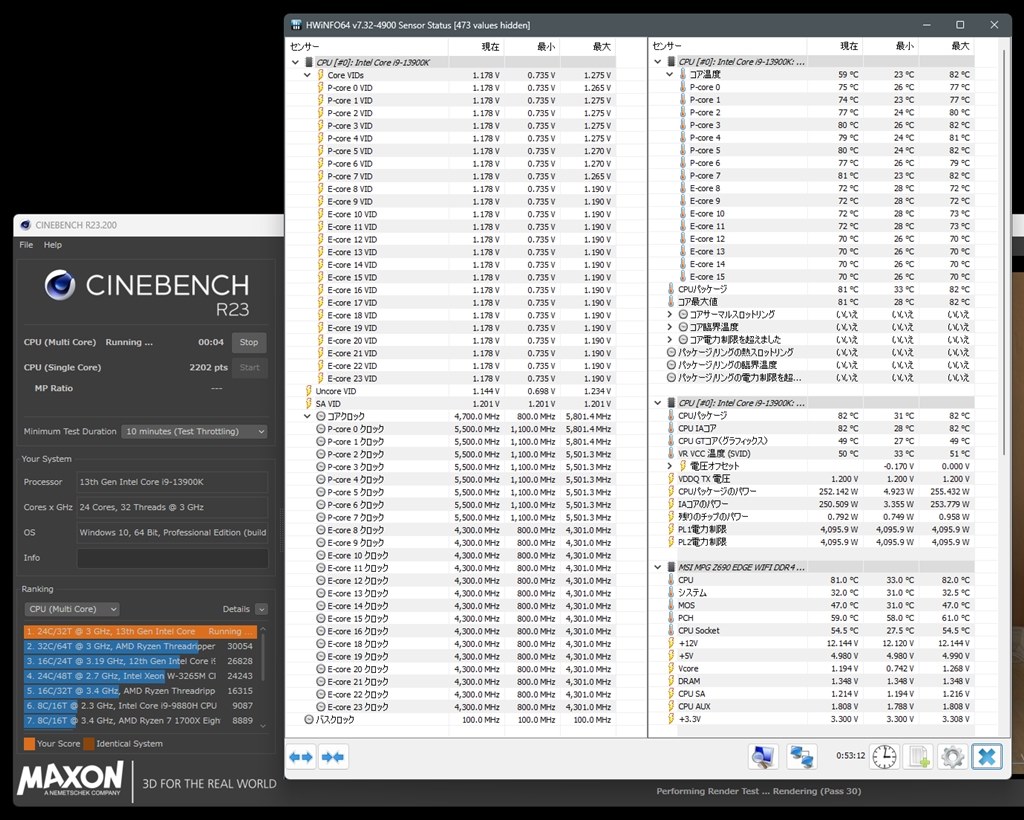Collapse left CPU [#0] Core i9-13900K section
Screen dimensions: 1024x820
pos(295,63)
